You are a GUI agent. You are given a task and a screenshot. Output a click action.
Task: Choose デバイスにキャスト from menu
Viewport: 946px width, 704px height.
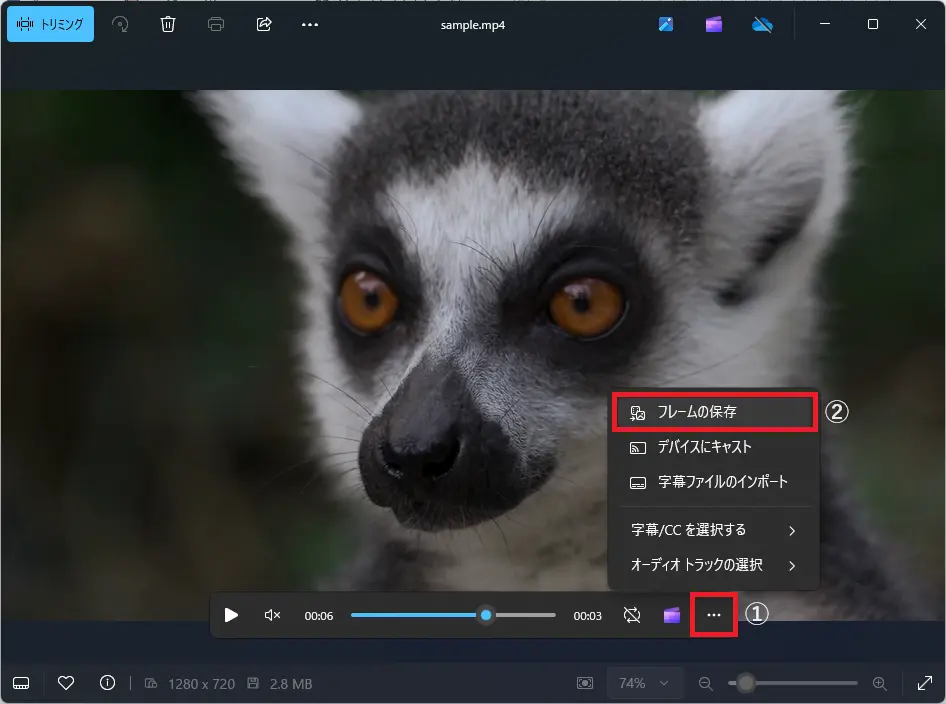[713, 447]
